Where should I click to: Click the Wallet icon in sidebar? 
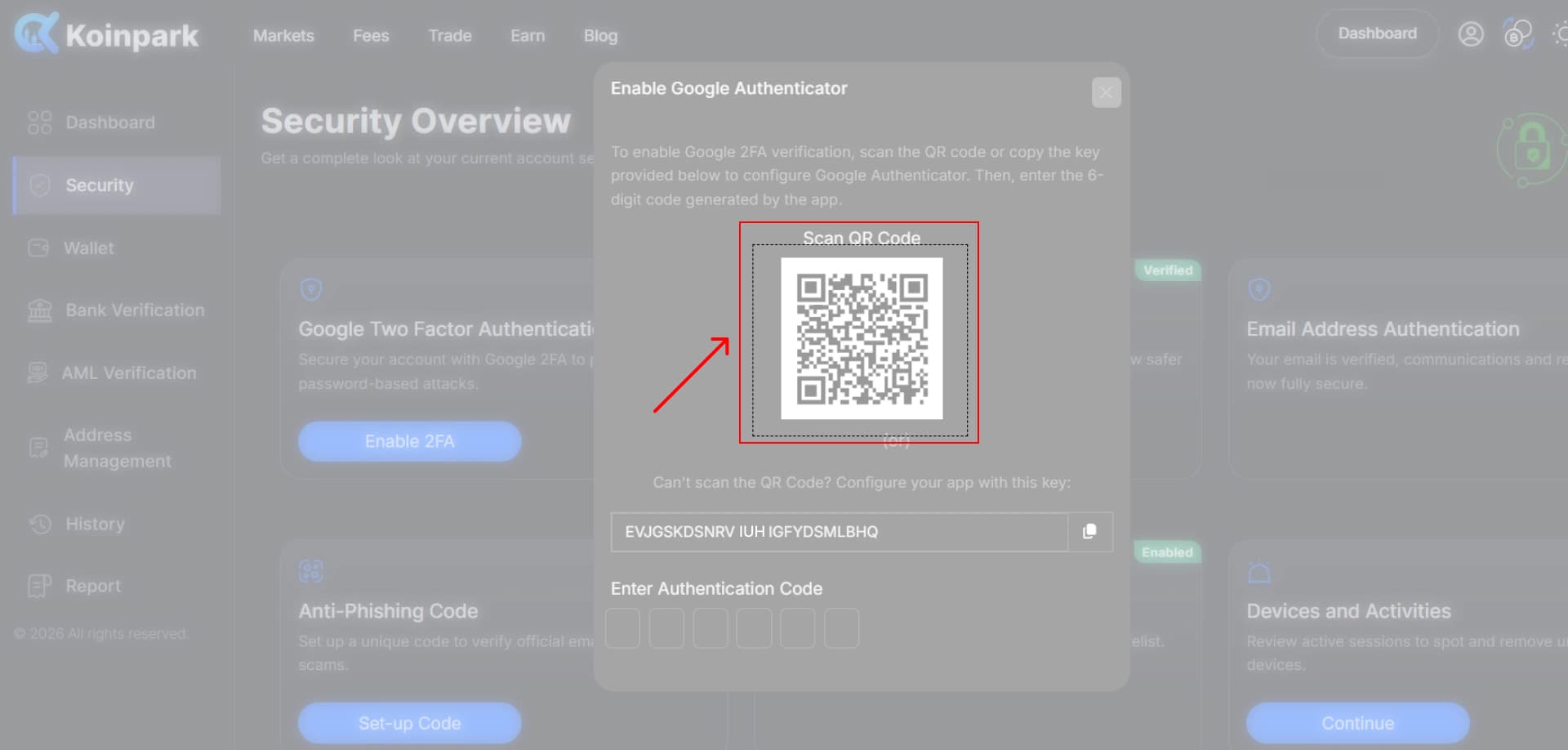point(38,248)
